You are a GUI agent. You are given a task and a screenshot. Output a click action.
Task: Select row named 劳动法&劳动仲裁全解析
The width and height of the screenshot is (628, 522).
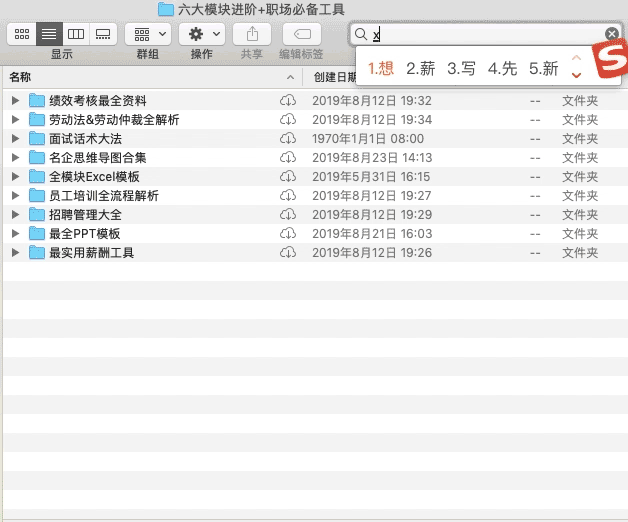coord(316,119)
